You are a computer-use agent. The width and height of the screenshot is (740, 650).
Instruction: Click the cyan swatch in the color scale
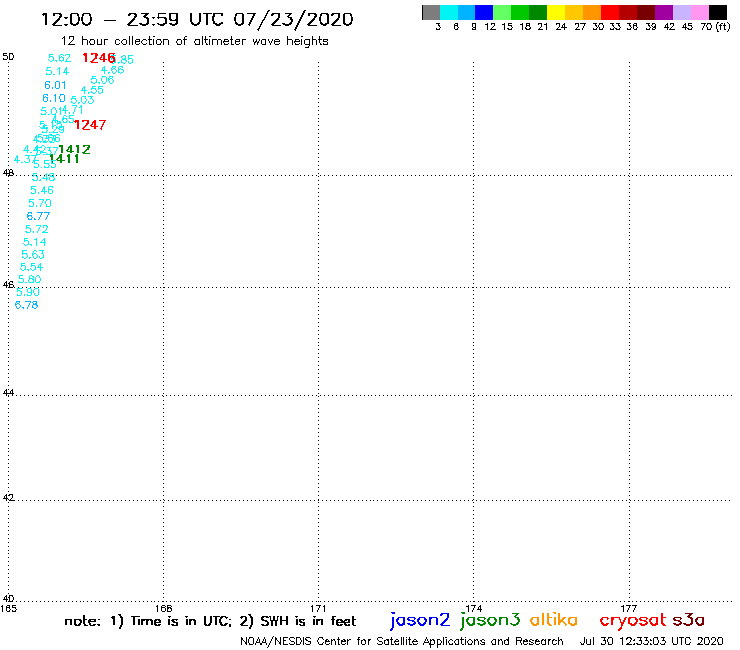449,12
